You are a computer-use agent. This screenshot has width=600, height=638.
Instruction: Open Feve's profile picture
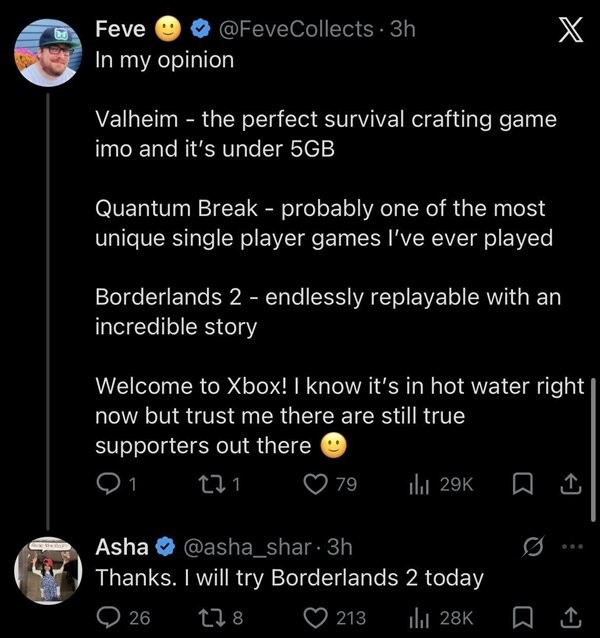46,55
